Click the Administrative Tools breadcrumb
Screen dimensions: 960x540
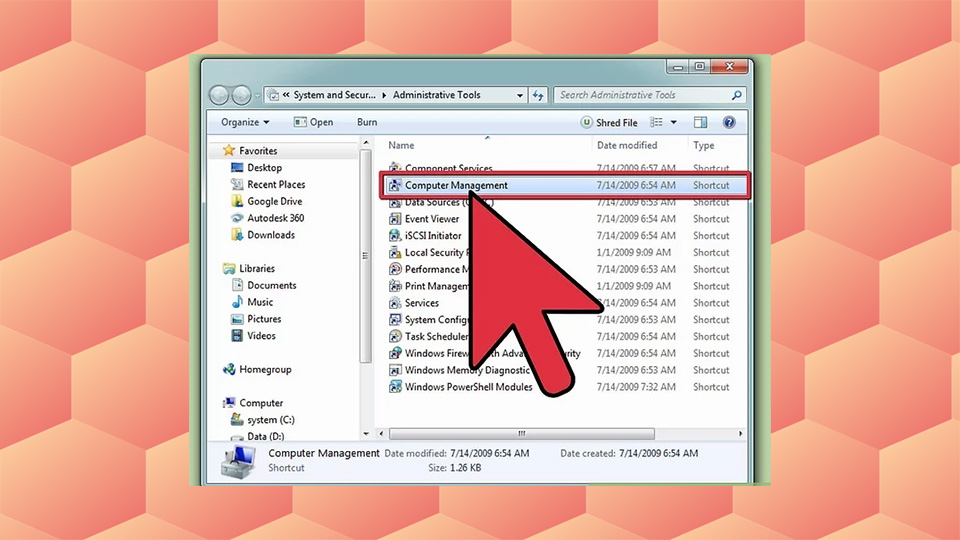tap(437, 95)
